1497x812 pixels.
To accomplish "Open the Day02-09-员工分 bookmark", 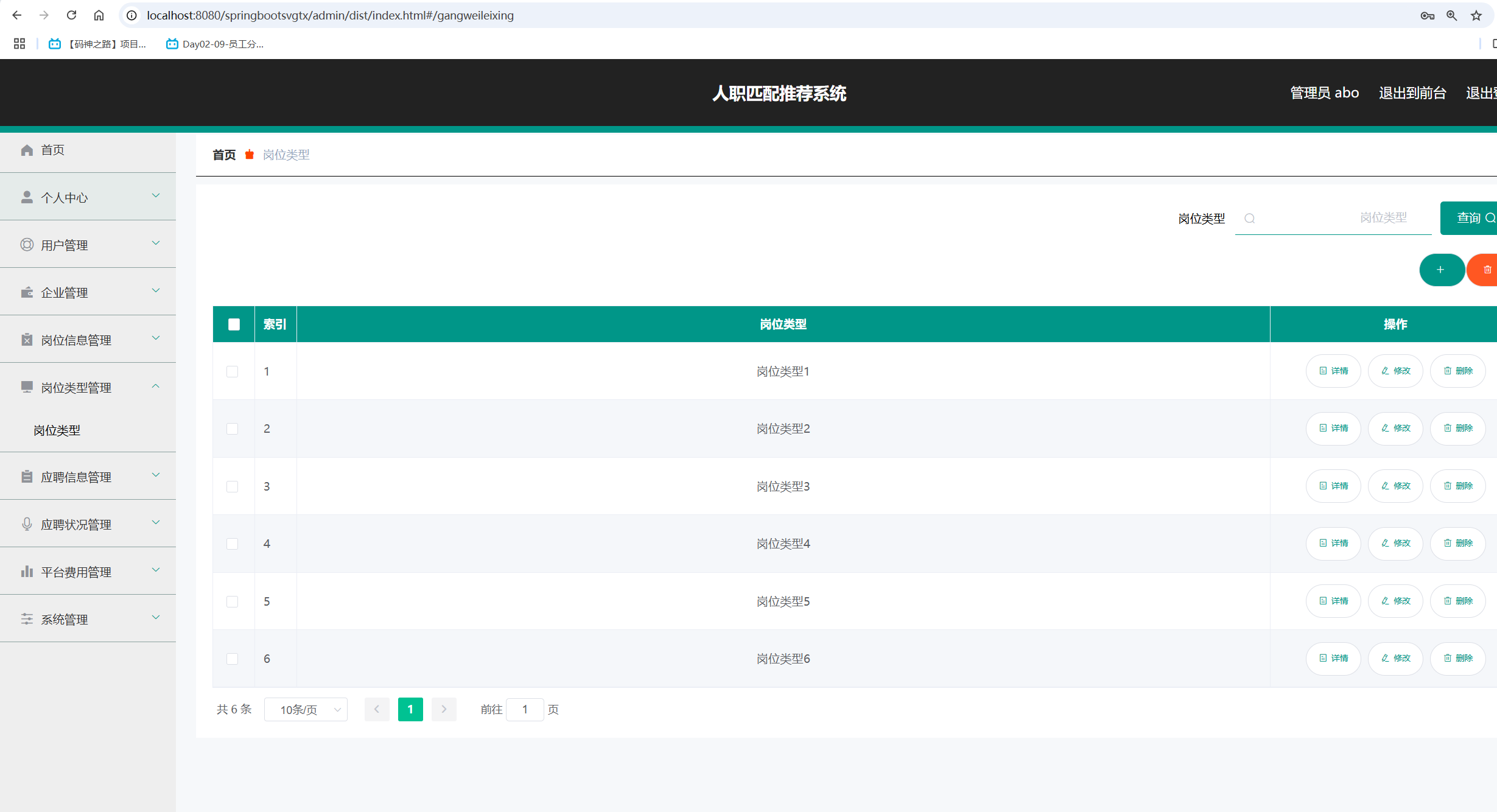I will point(215,44).
